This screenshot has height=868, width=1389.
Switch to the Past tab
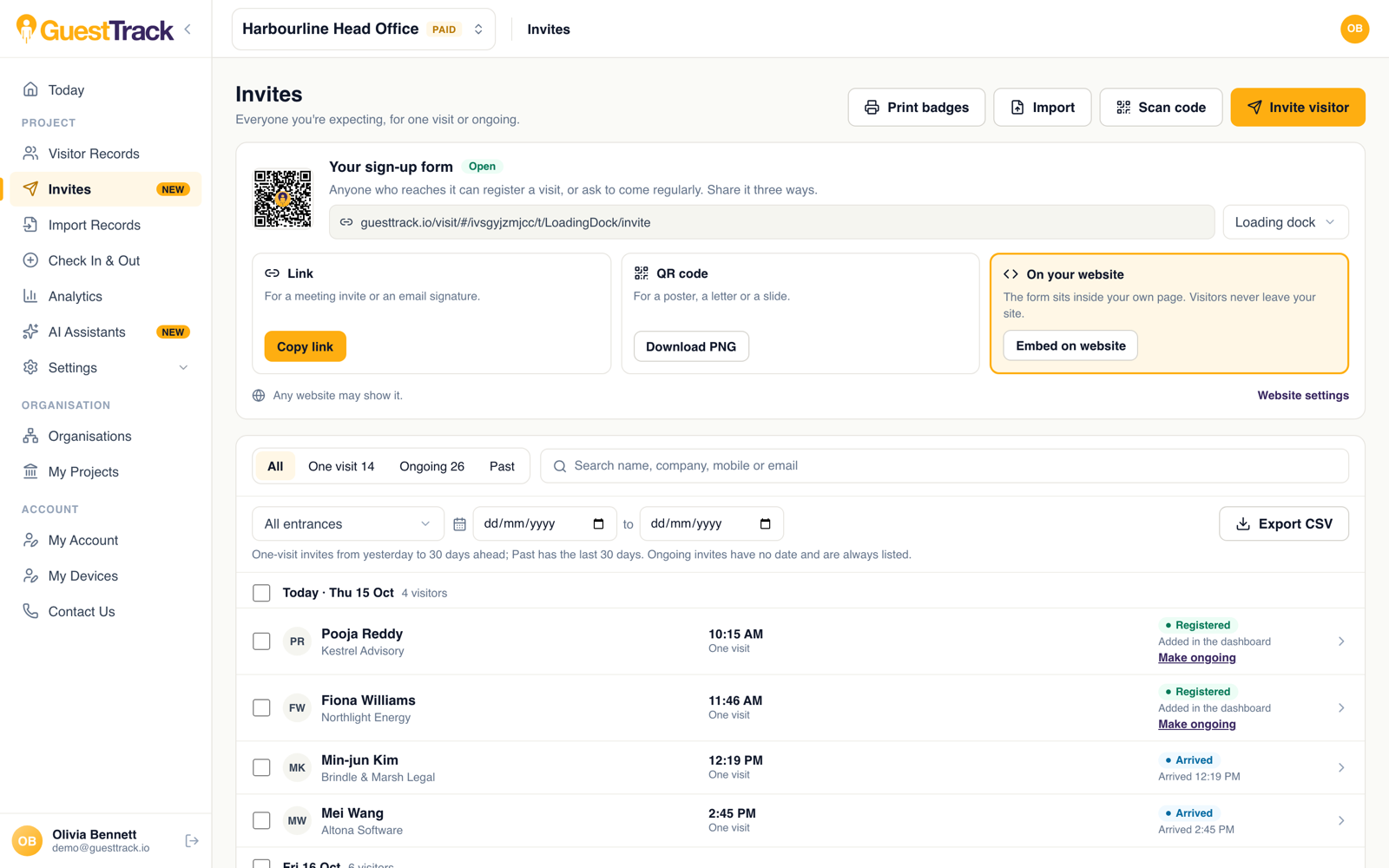[502, 466]
